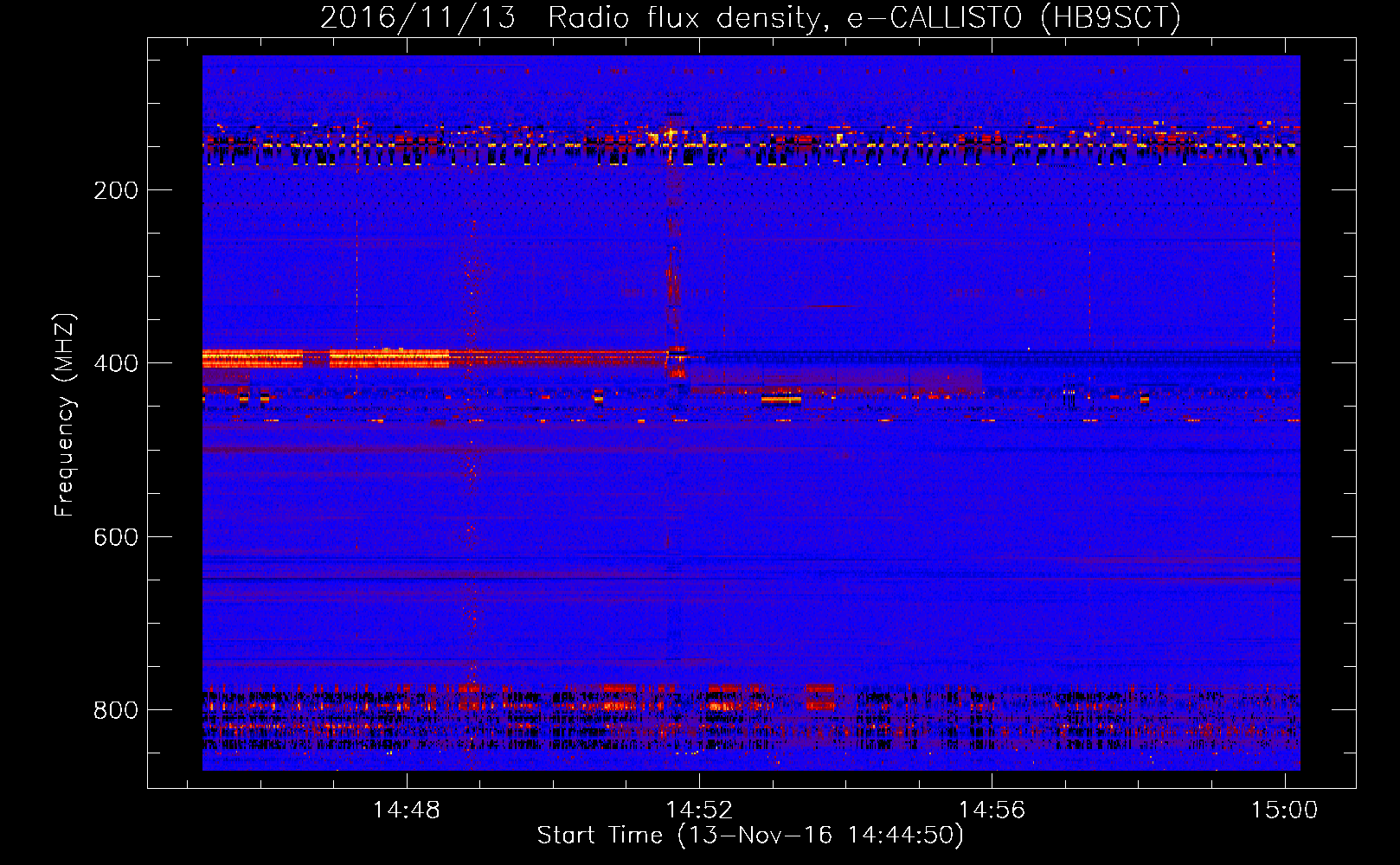
Task: Click the 800 frequency tick label
Action: point(116,710)
